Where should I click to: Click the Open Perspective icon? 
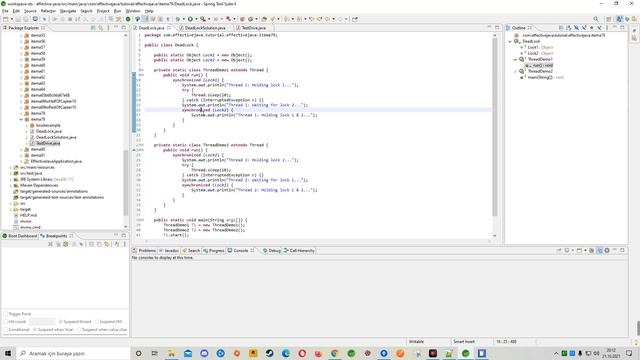tap(609, 19)
